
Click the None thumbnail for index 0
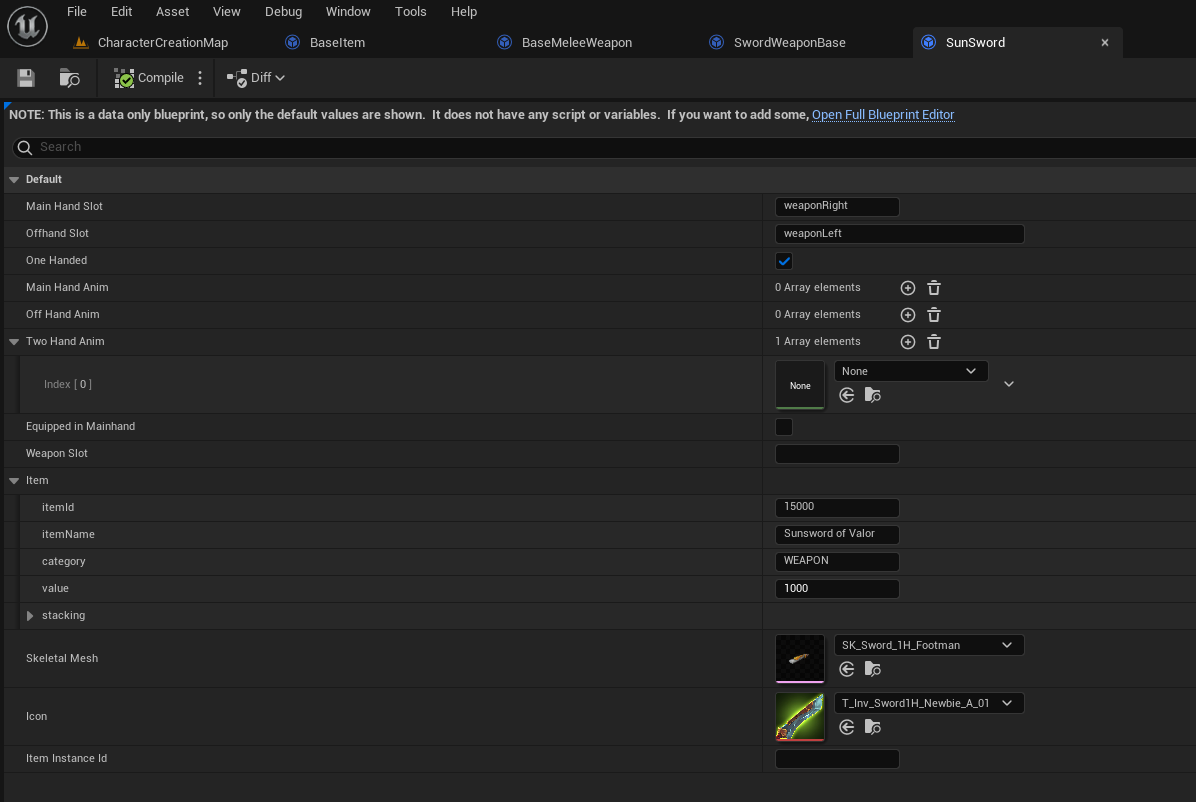[799, 385]
